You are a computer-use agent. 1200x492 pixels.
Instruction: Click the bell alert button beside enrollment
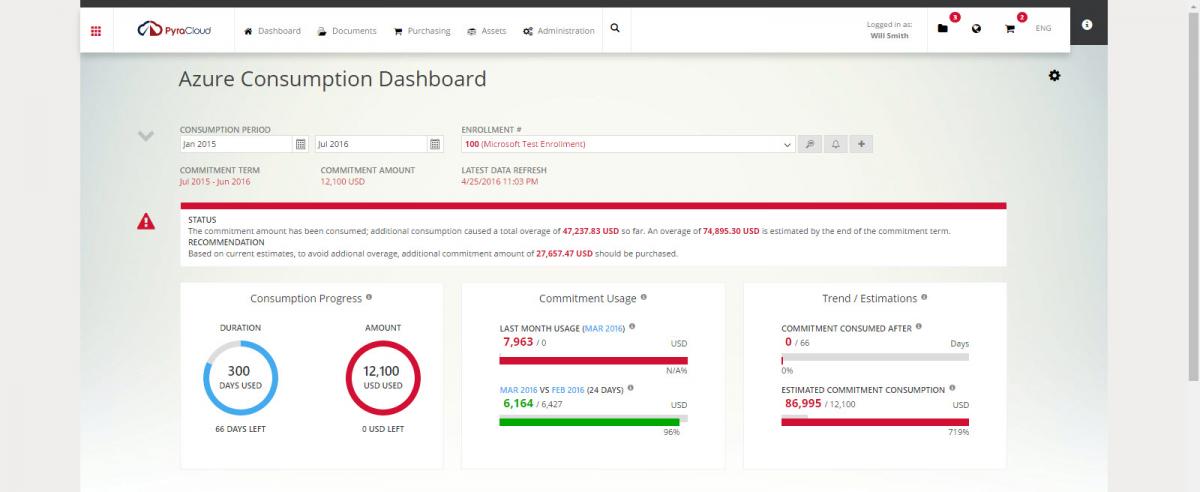tap(836, 144)
